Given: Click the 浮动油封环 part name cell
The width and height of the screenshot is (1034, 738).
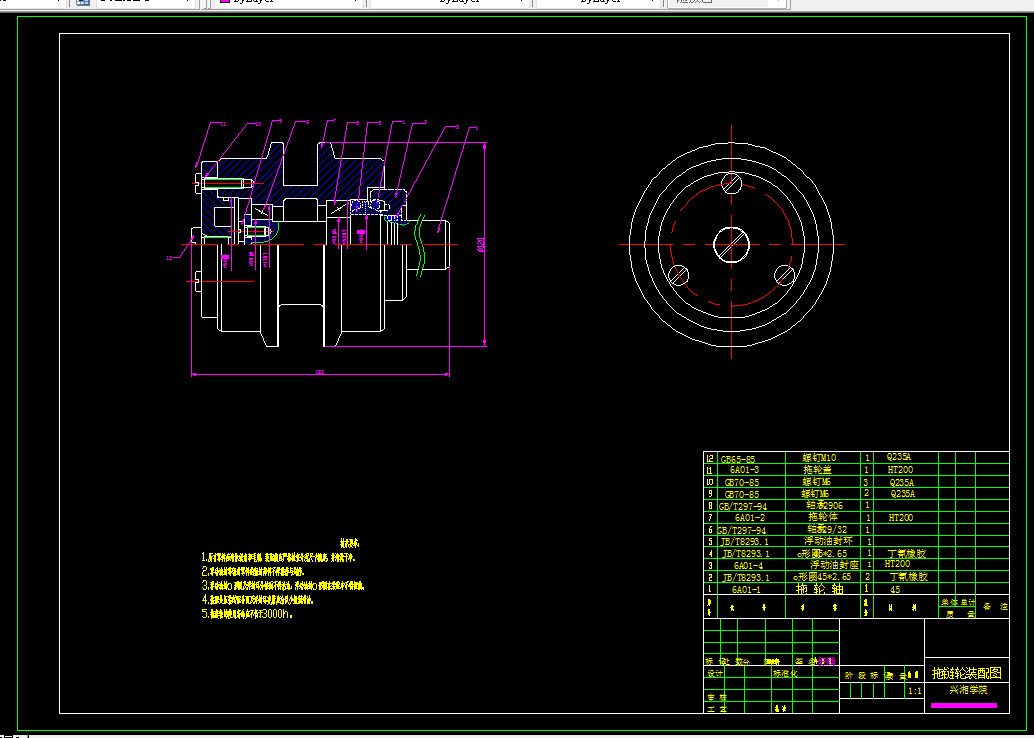Looking at the screenshot, I should tap(828, 541).
